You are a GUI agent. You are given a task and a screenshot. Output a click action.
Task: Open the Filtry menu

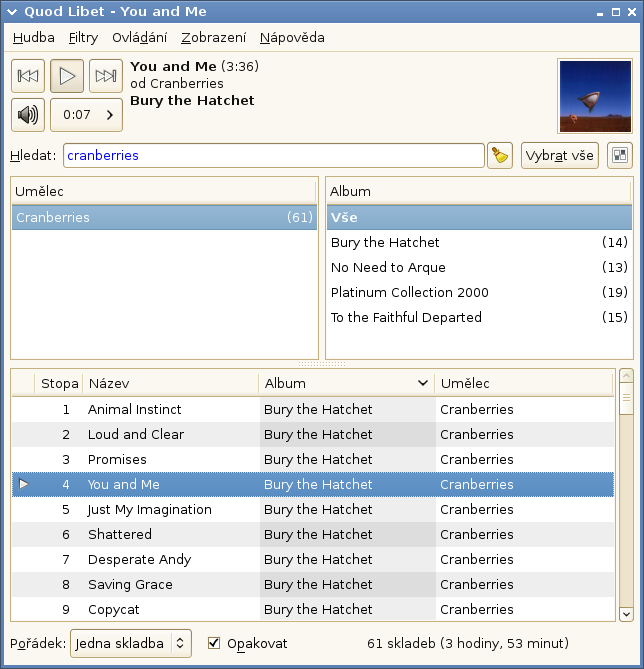click(83, 38)
